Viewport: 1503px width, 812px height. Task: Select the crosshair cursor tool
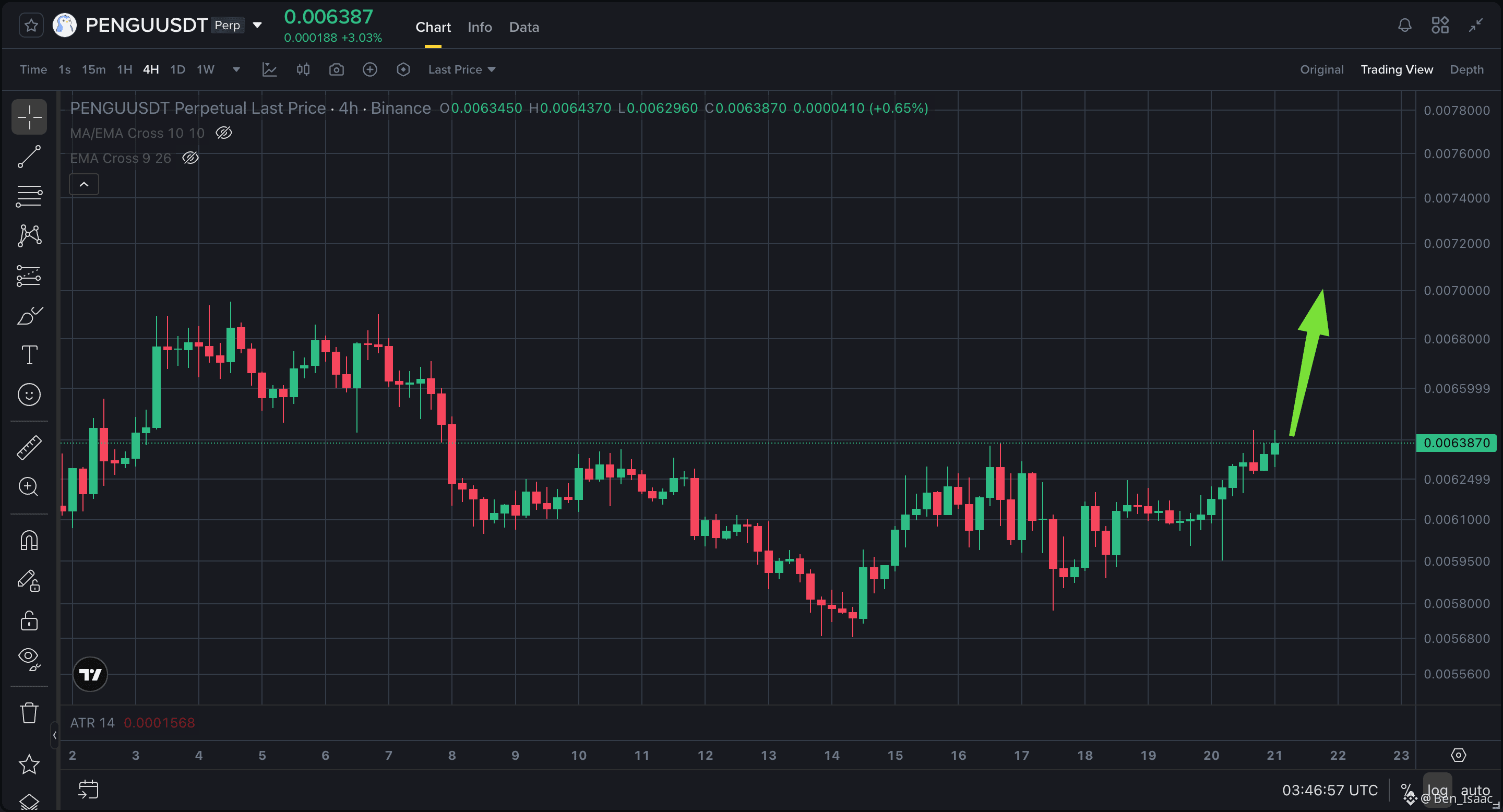point(29,117)
